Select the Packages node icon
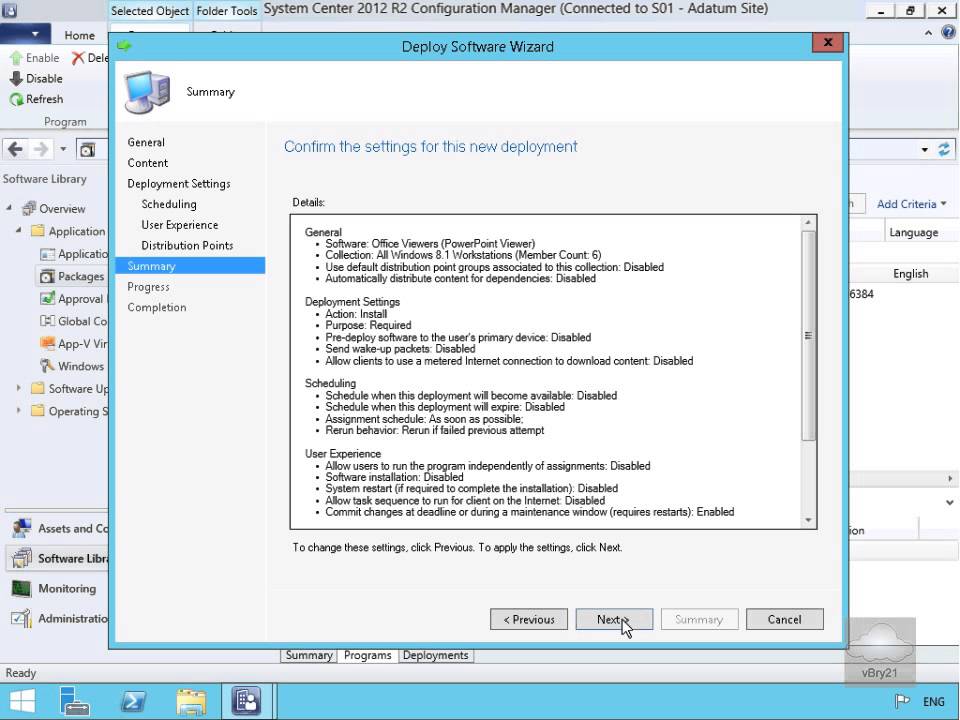 (47, 277)
